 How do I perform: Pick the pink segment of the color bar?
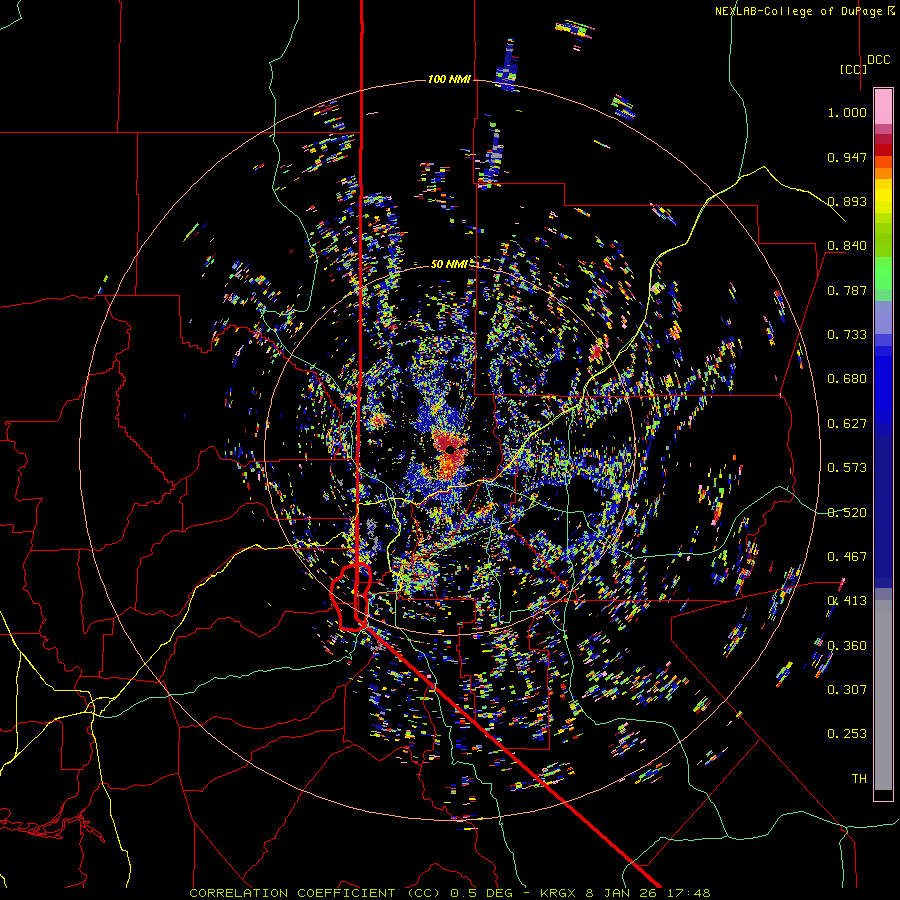[x=883, y=106]
